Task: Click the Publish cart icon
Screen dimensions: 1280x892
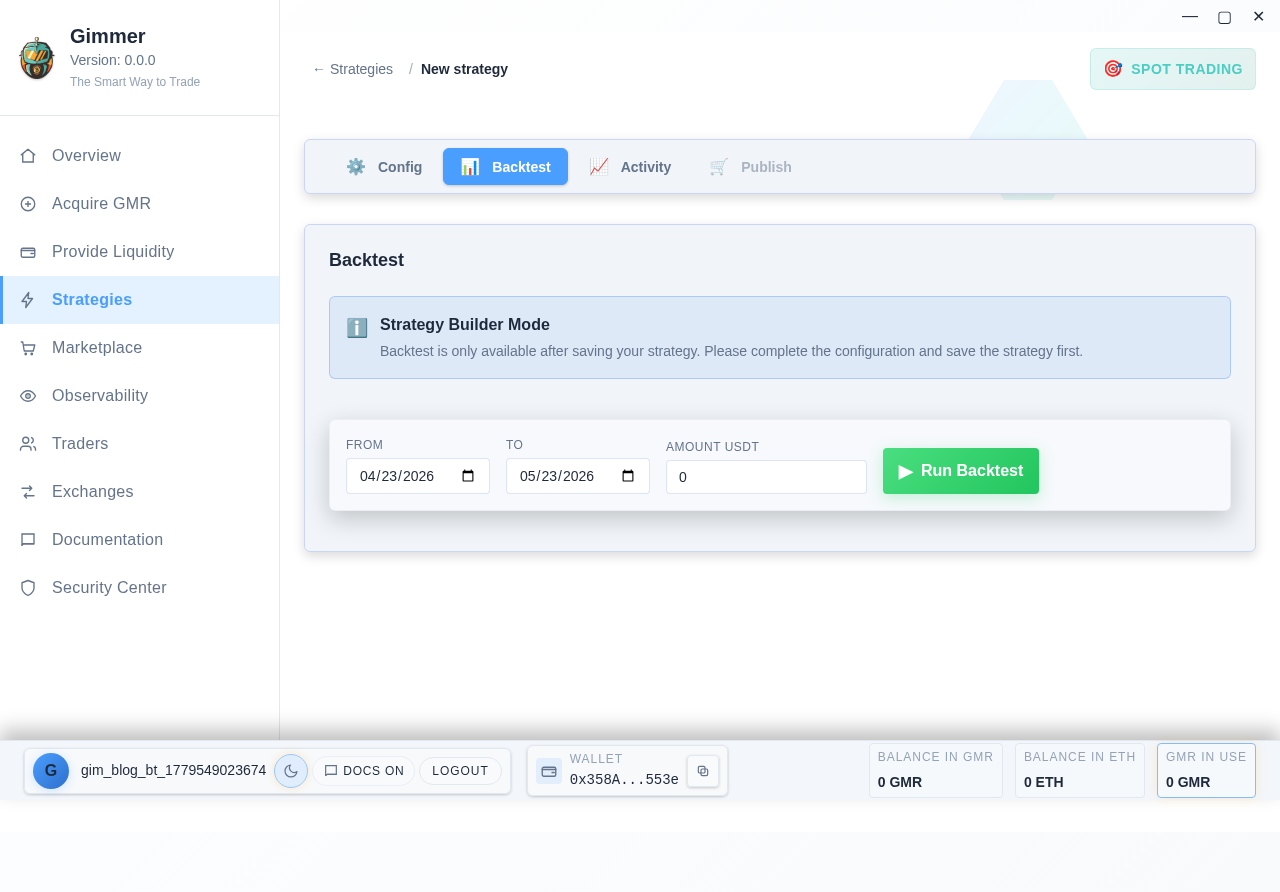Action: click(719, 167)
